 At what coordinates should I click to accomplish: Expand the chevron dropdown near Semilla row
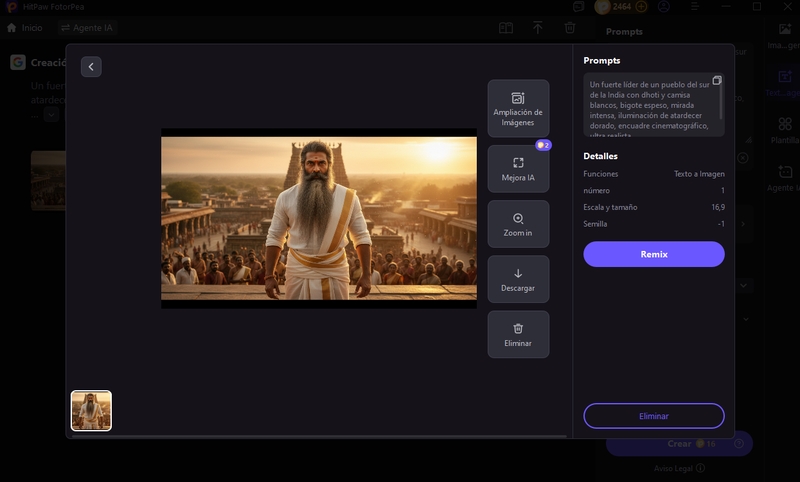click(743, 224)
